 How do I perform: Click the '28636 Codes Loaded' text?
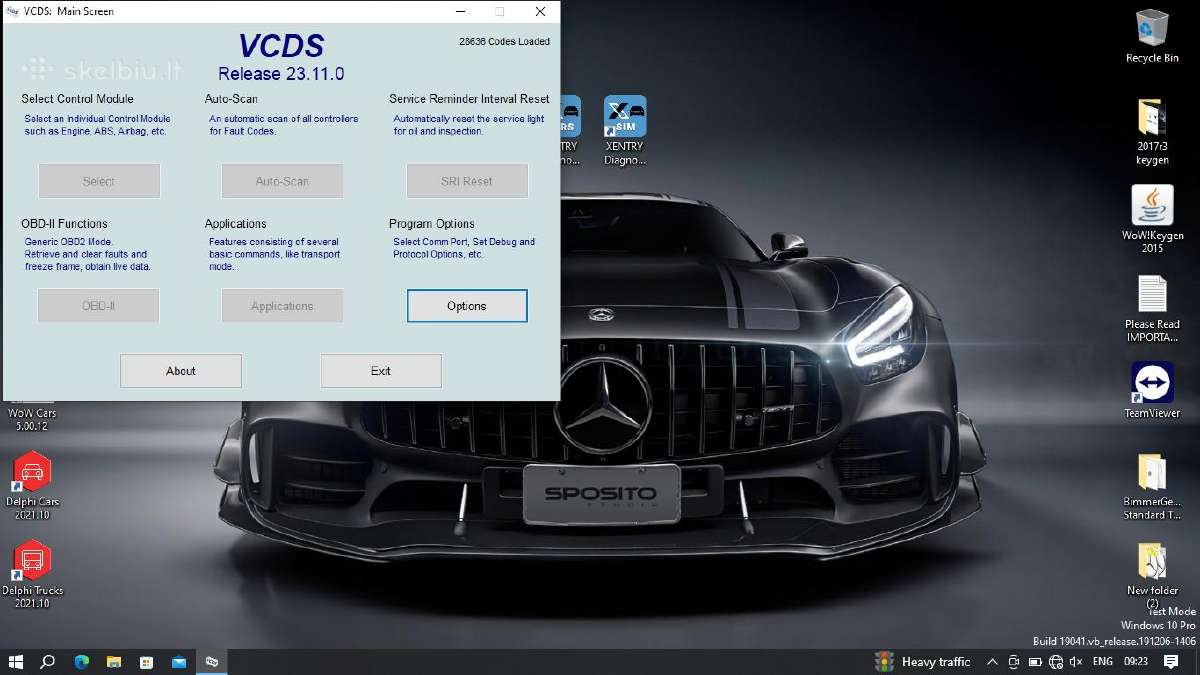[x=504, y=42]
